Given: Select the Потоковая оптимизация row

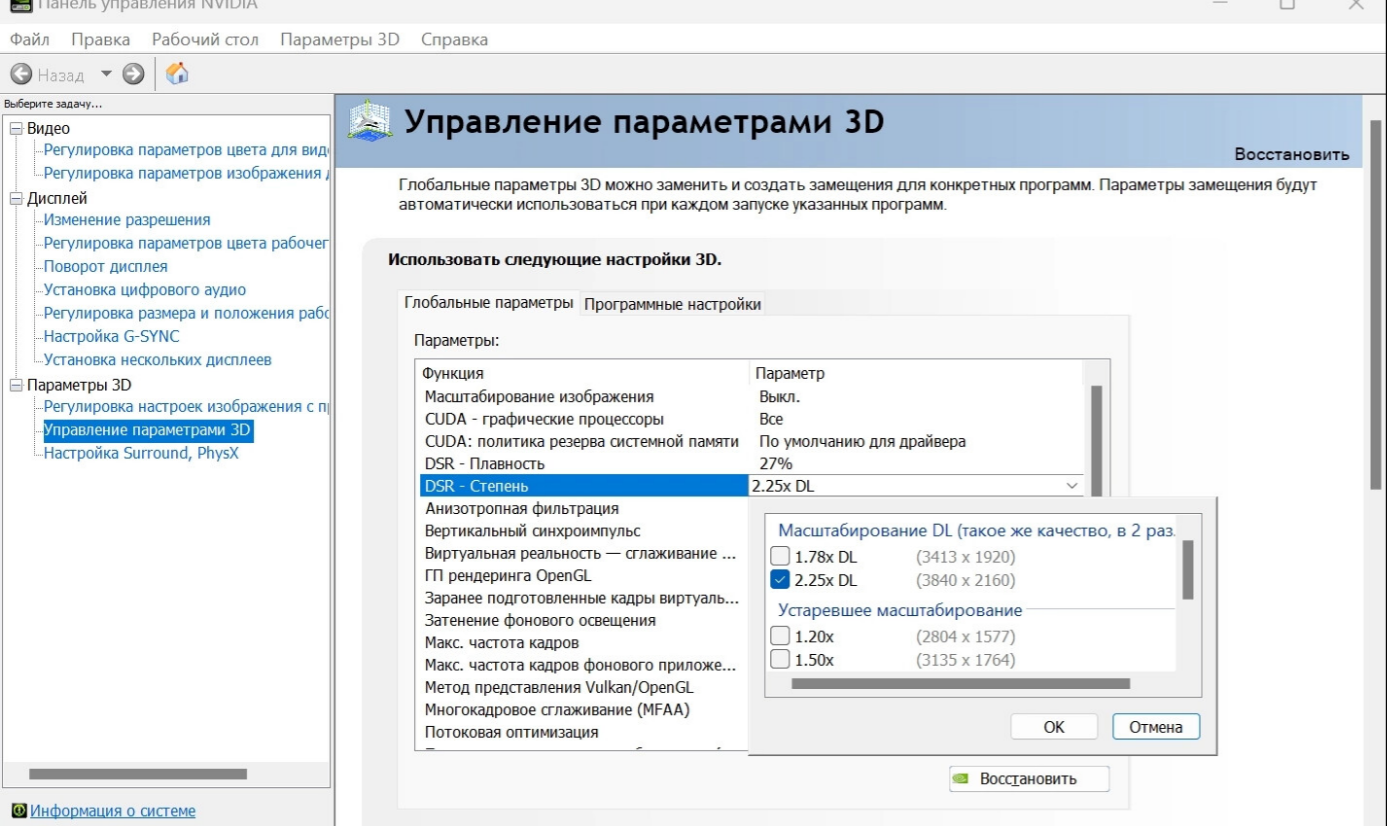Looking at the screenshot, I should point(583,732).
